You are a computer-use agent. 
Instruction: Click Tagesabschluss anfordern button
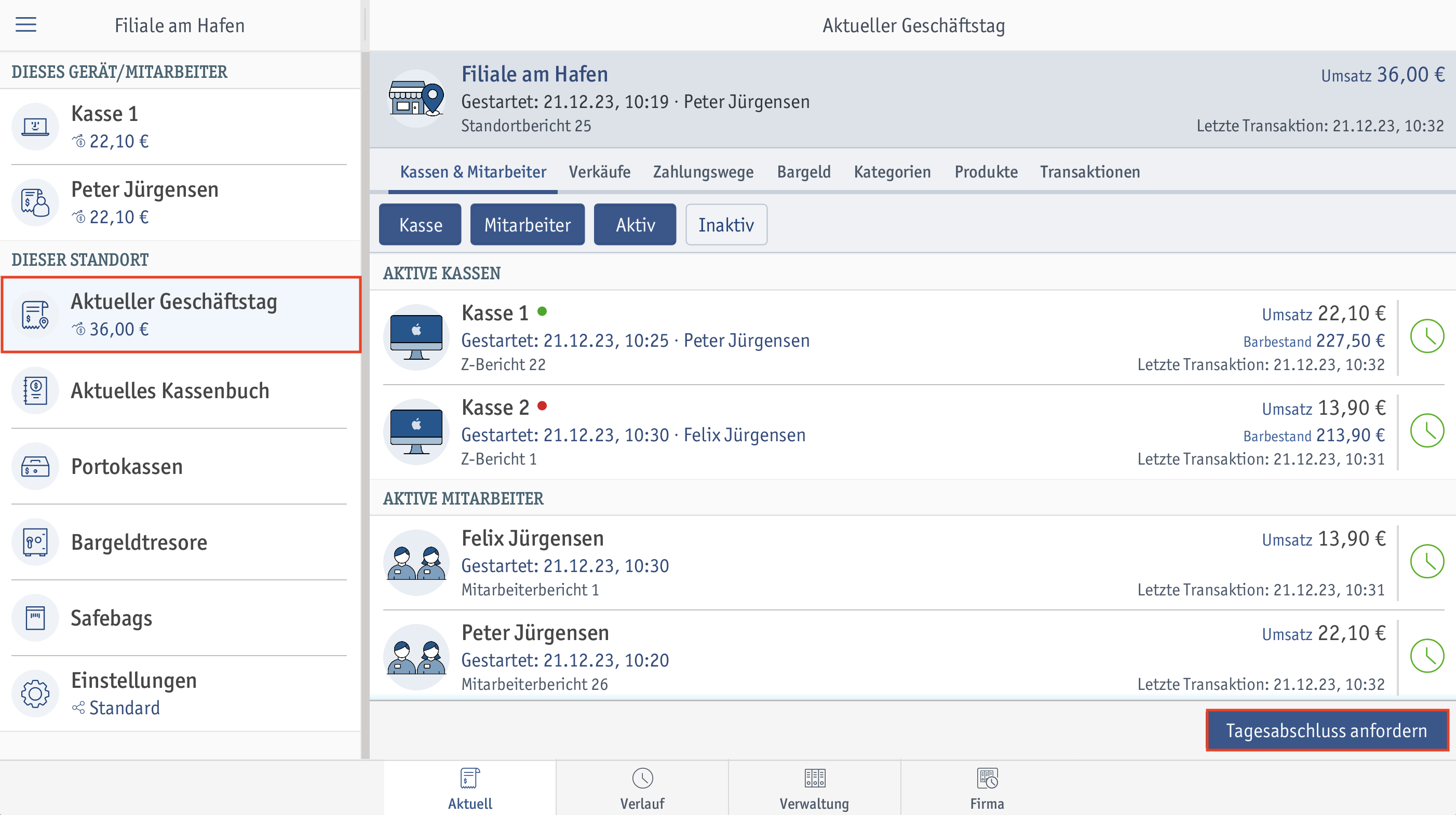point(1327,730)
